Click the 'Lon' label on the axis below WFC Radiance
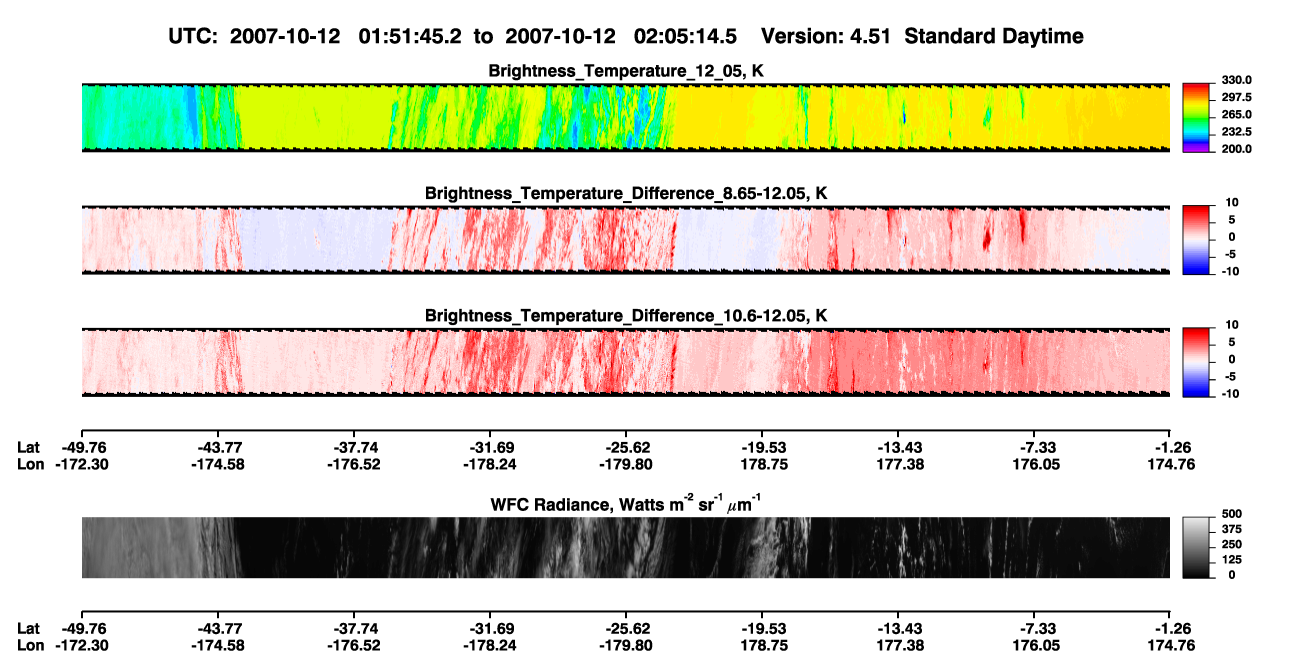1300x667 pixels. pyautogui.click(x=30, y=645)
